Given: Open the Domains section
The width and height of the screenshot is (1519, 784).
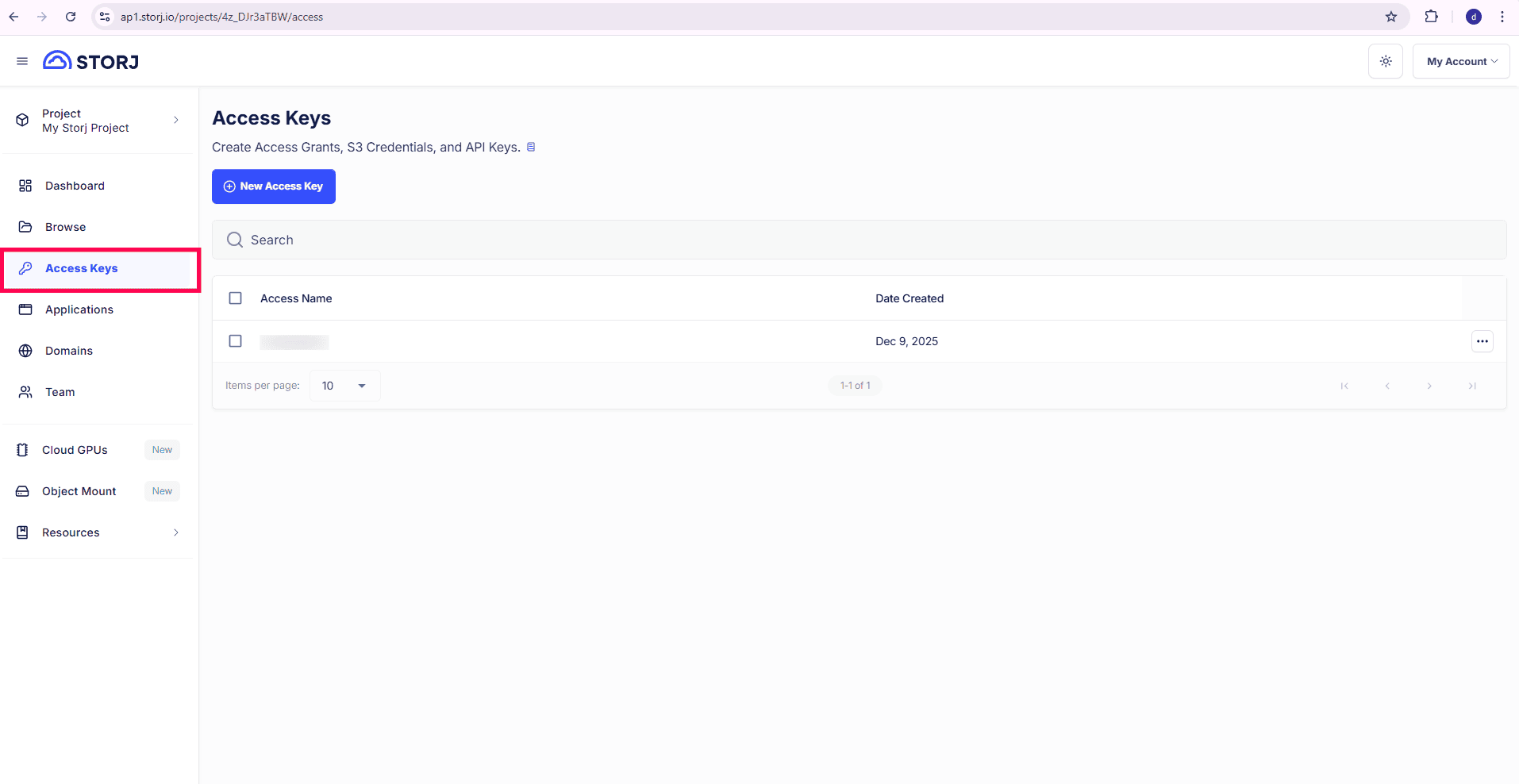Looking at the screenshot, I should tap(70, 350).
